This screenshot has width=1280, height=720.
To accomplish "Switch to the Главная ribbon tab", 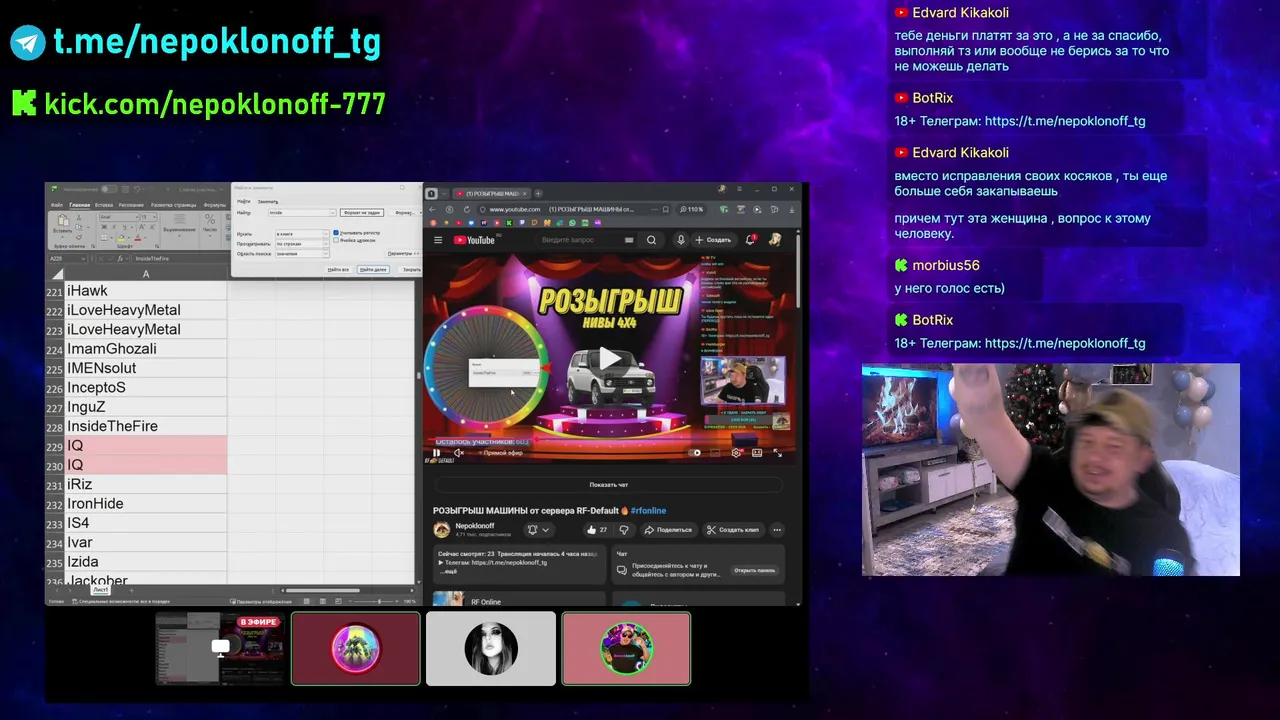I will tap(80, 205).
